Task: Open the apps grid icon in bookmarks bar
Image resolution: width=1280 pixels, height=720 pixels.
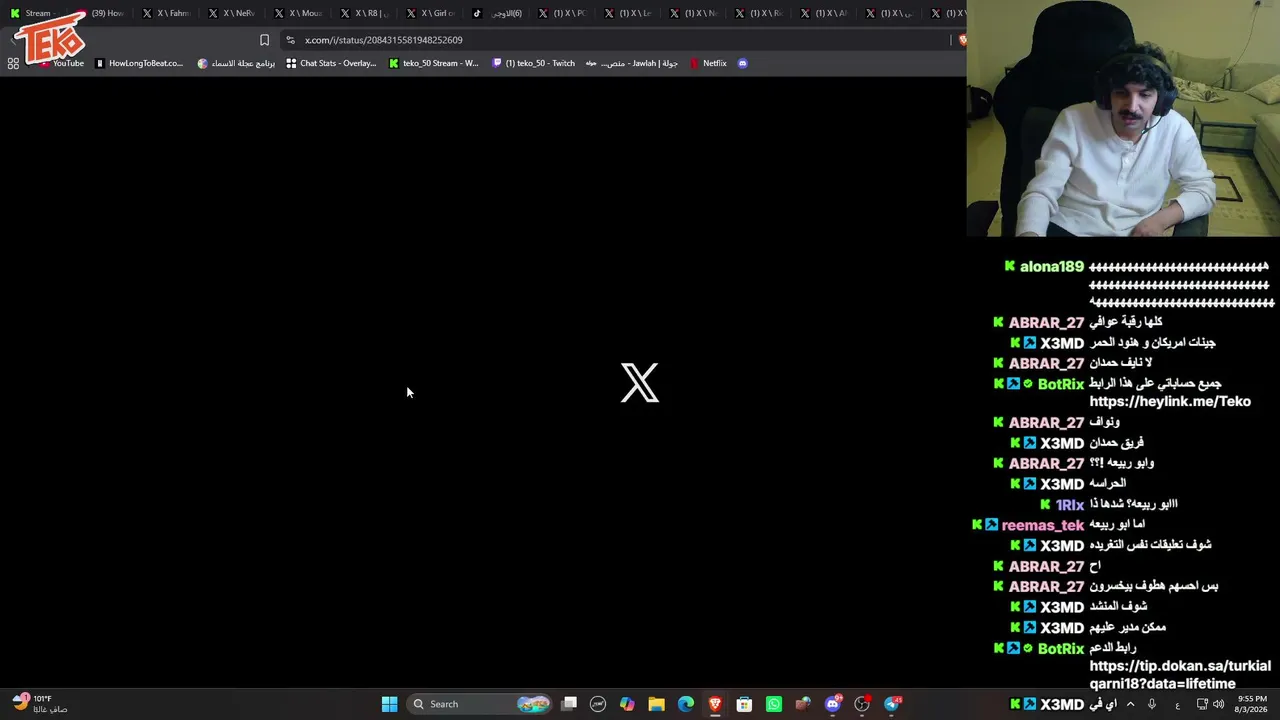Action: 13,63
